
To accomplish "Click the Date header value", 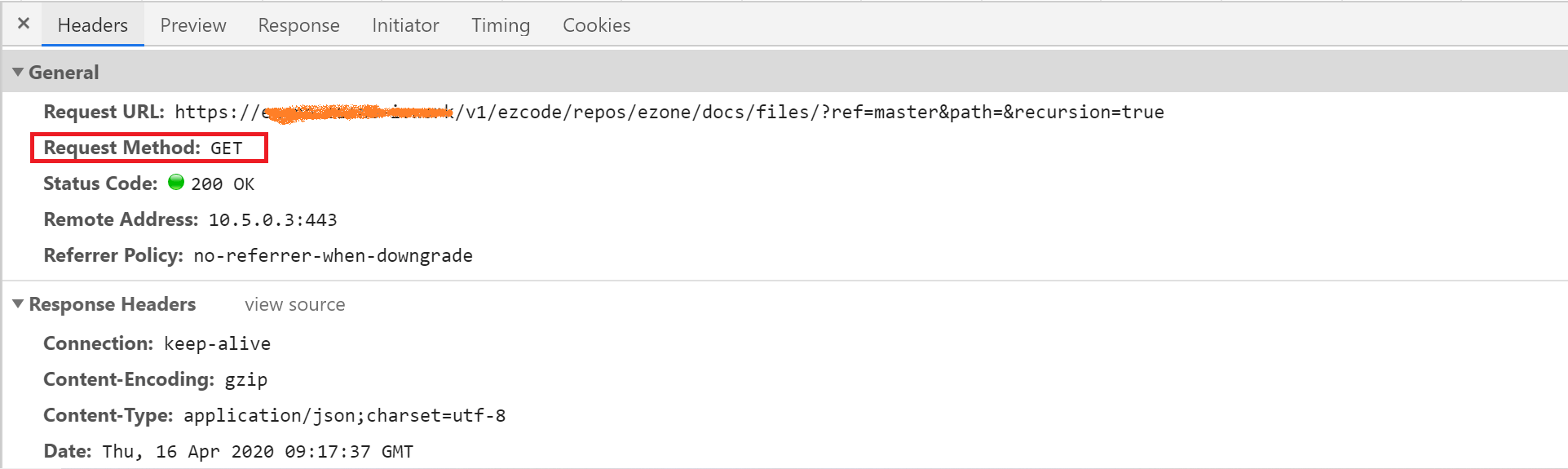I will tap(258, 452).
